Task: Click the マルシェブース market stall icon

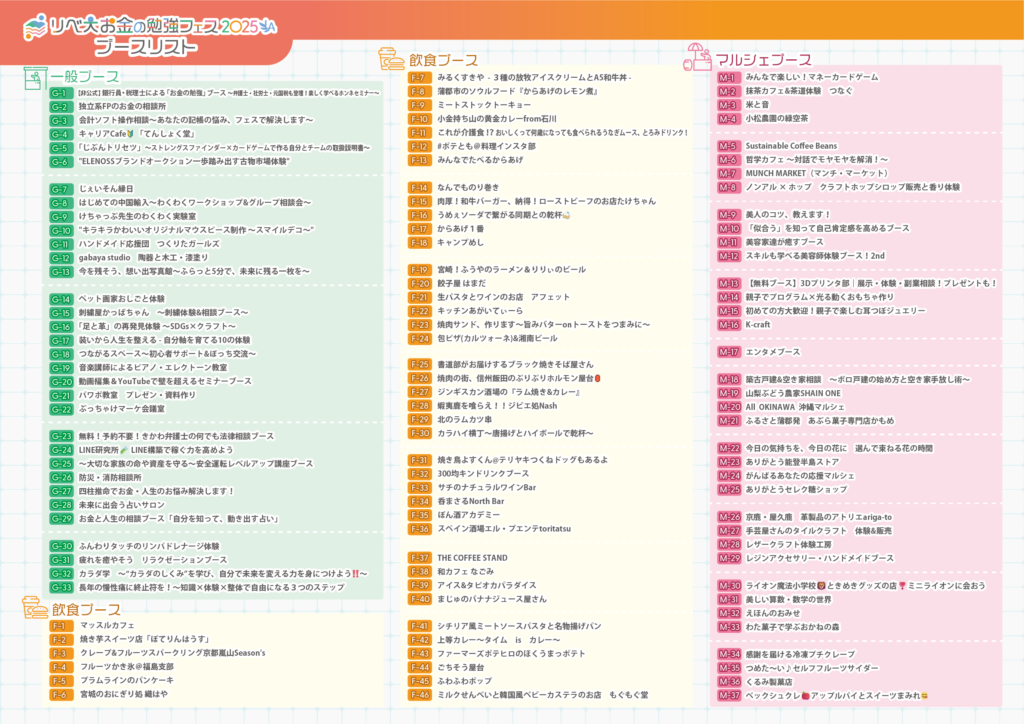Action: coord(697,57)
